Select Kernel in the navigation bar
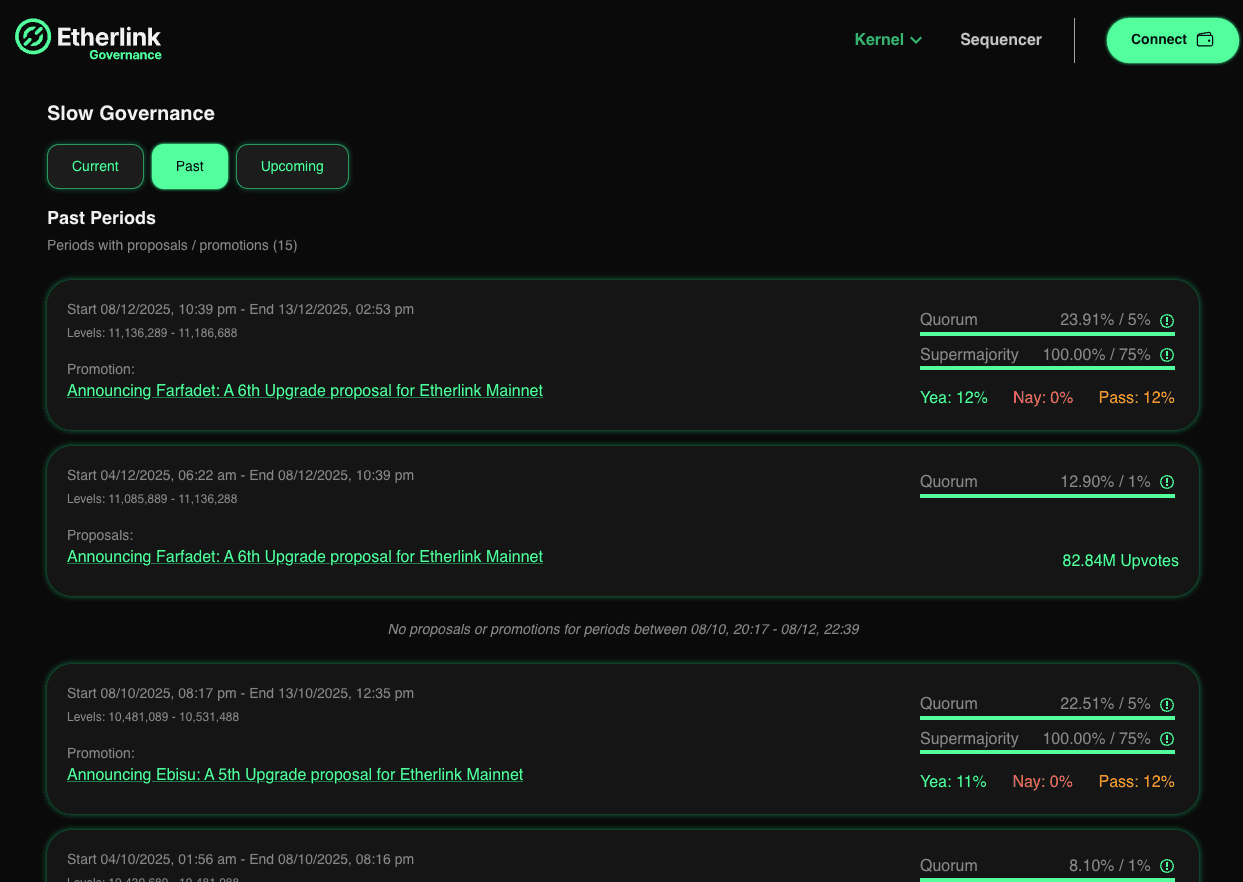This screenshot has height=882, width=1243. 879,39
